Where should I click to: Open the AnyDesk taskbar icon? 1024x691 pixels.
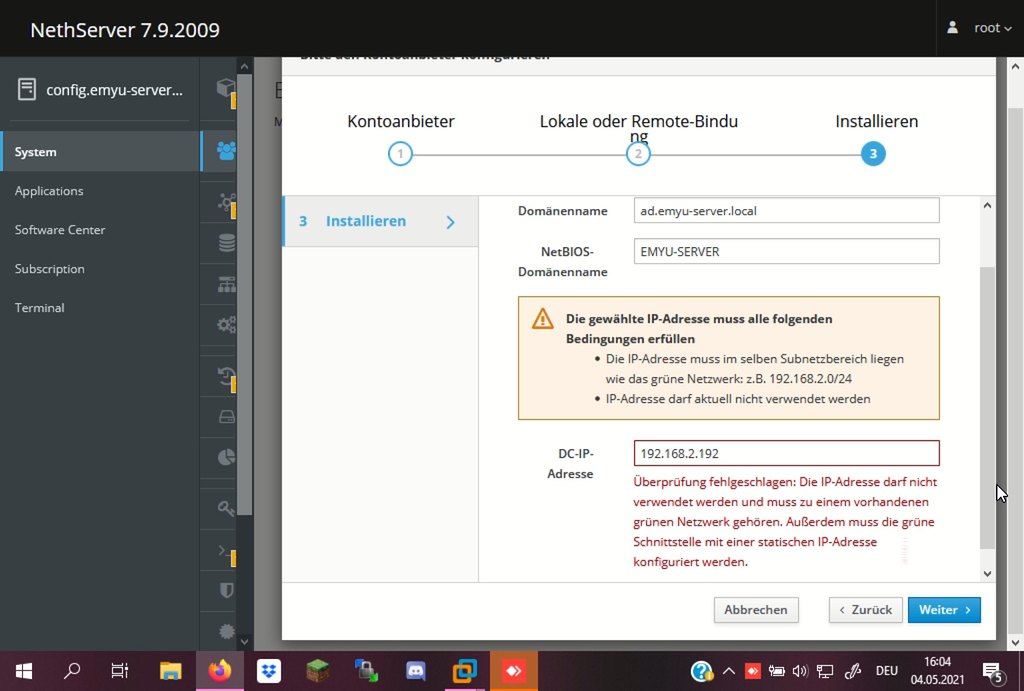[x=513, y=671]
